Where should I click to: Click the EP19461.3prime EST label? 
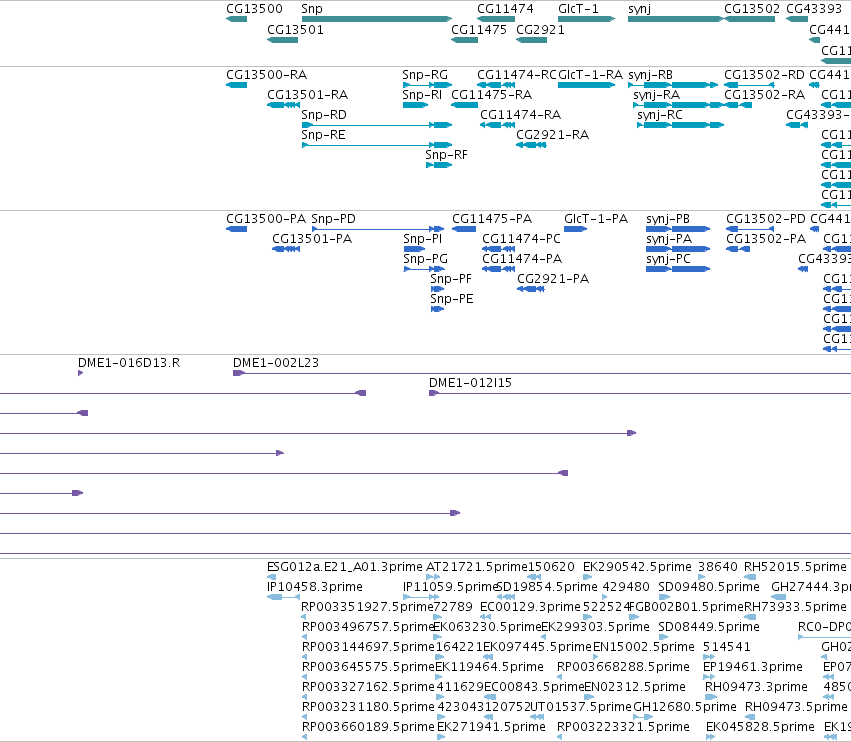(753, 668)
